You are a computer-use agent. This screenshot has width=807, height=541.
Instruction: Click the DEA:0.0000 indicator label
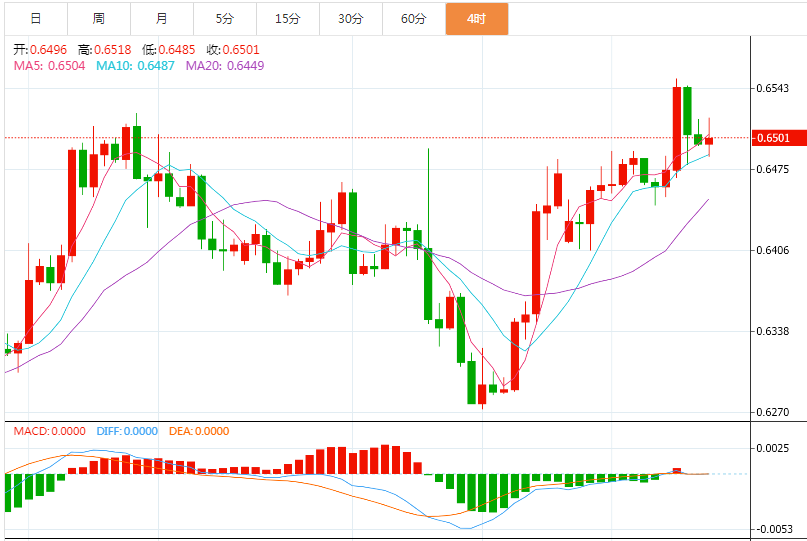tap(199, 431)
